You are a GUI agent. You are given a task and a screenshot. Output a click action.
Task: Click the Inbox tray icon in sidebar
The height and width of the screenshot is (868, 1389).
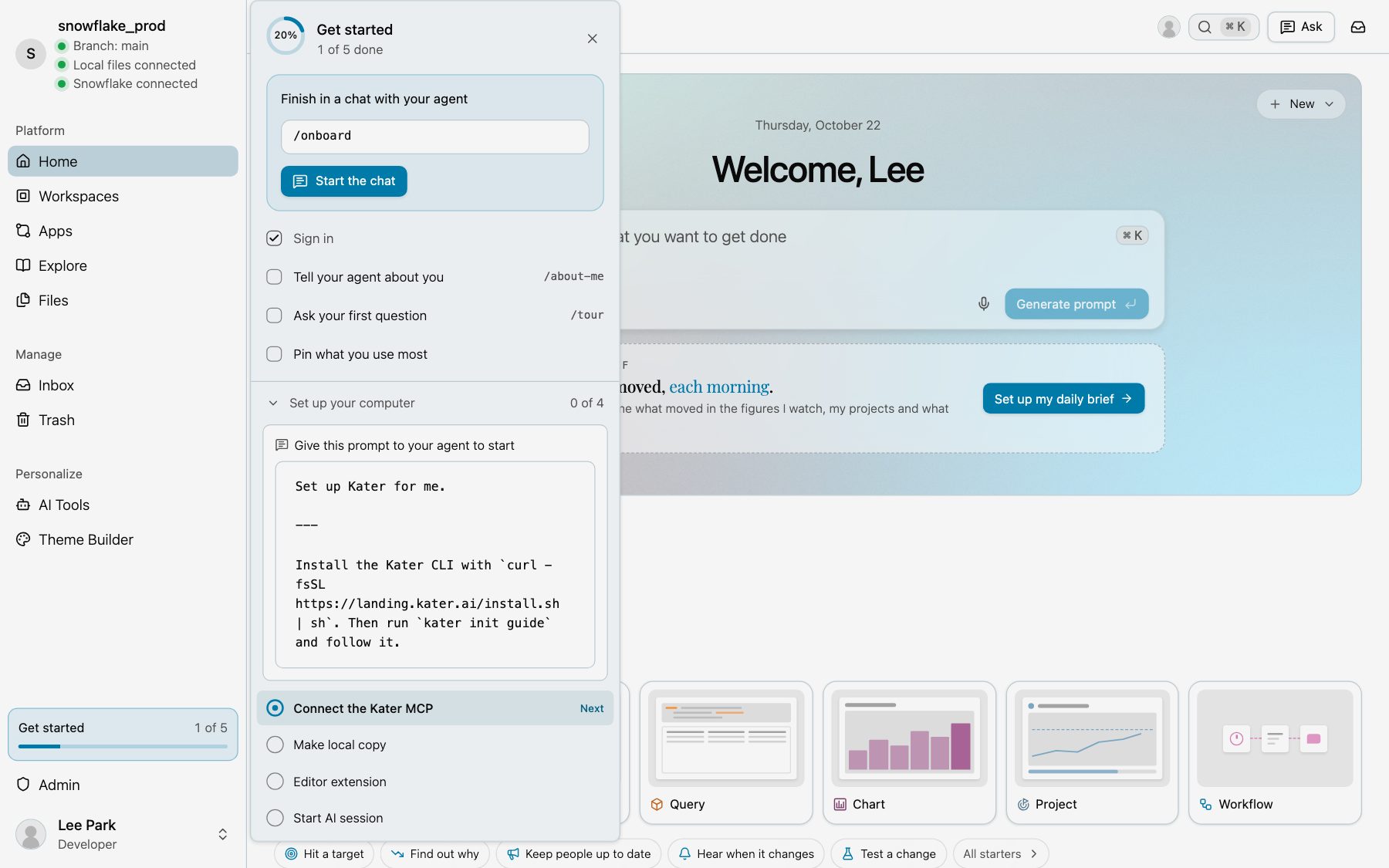[x=23, y=385]
